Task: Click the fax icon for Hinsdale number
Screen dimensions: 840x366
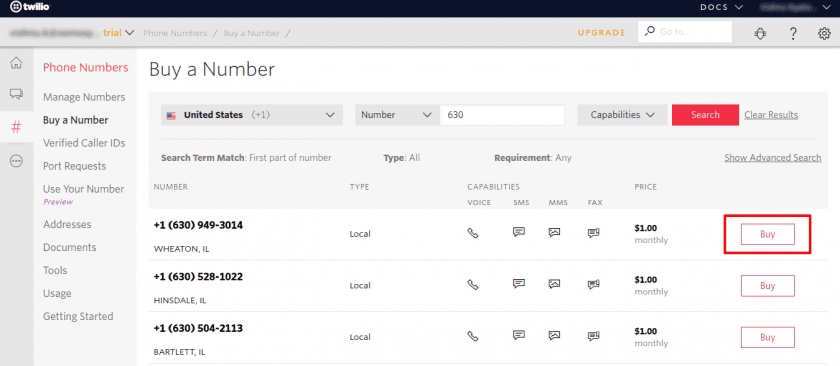Action: point(593,285)
